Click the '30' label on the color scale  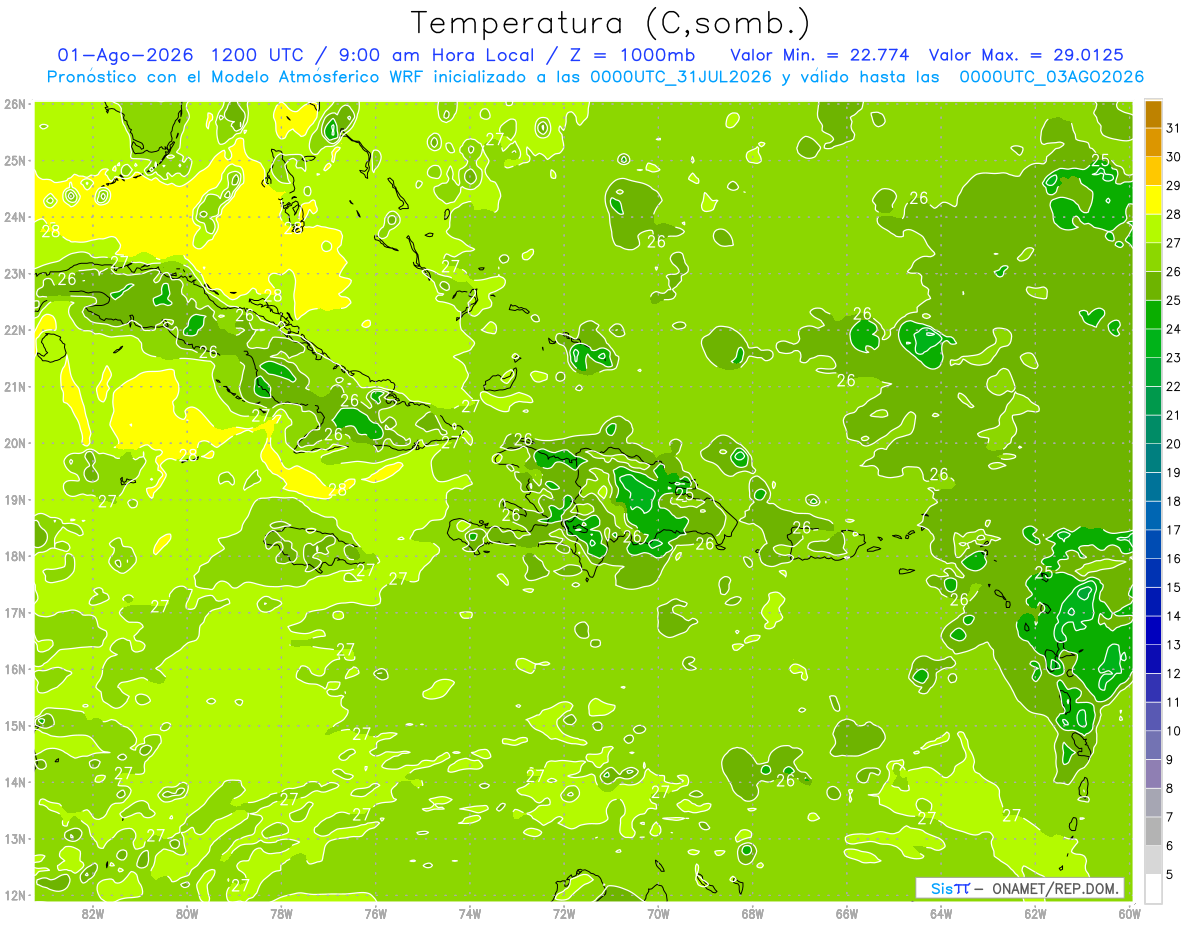click(1174, 157)
